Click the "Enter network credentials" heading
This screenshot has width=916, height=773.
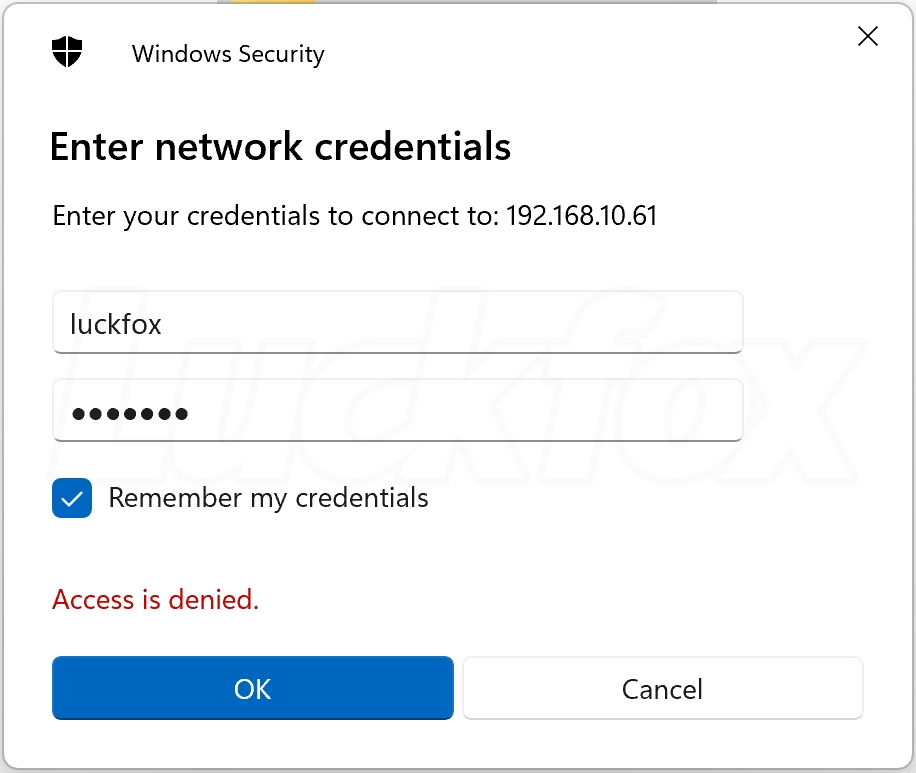coord(280,147)
